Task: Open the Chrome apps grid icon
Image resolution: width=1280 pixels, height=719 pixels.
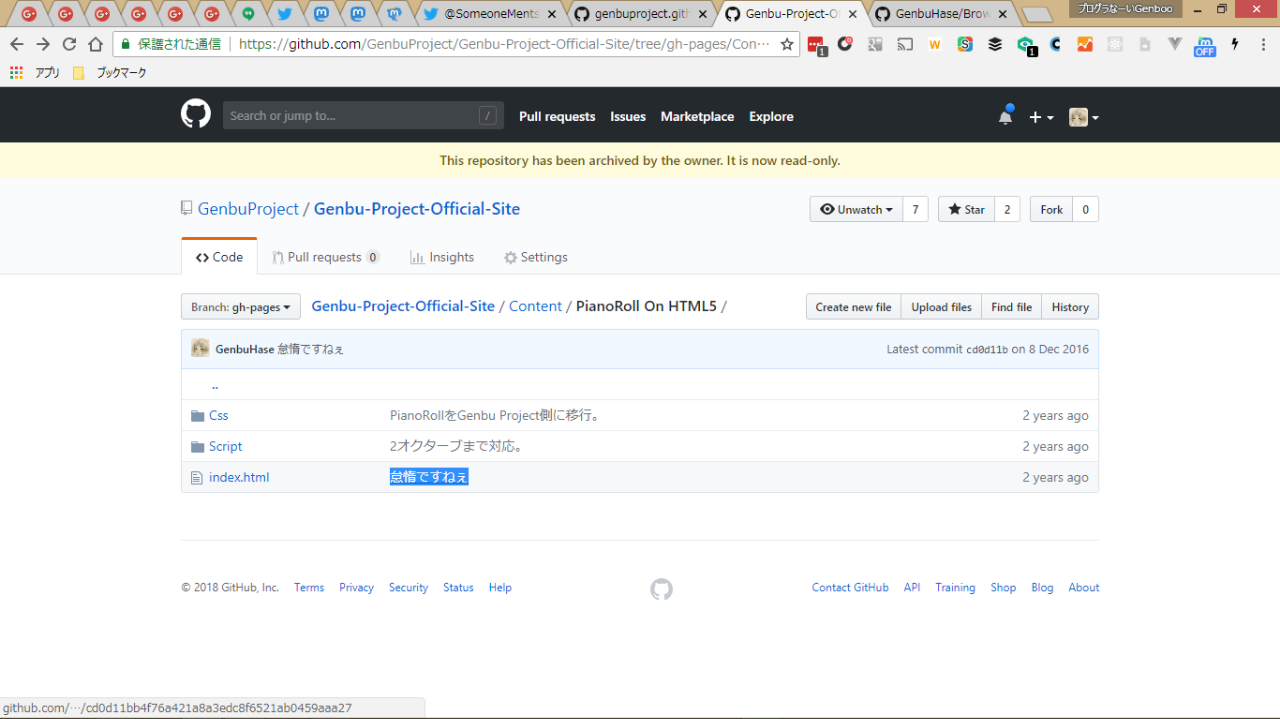Action: (x=16, y=73)
